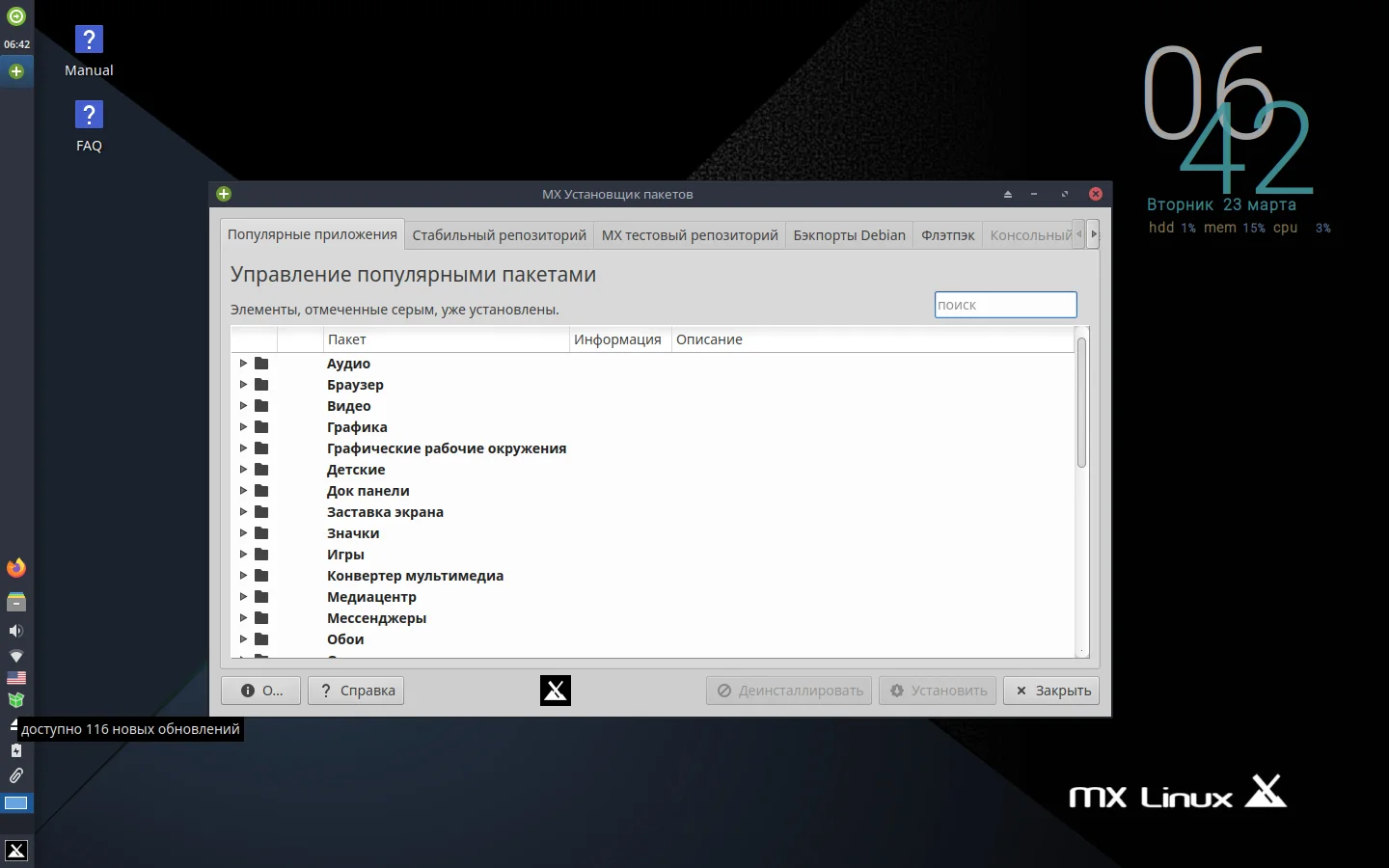Expand the Графика category
Image resolution: width=1389 pixels, height=868 pixels.
pos(243,427)
